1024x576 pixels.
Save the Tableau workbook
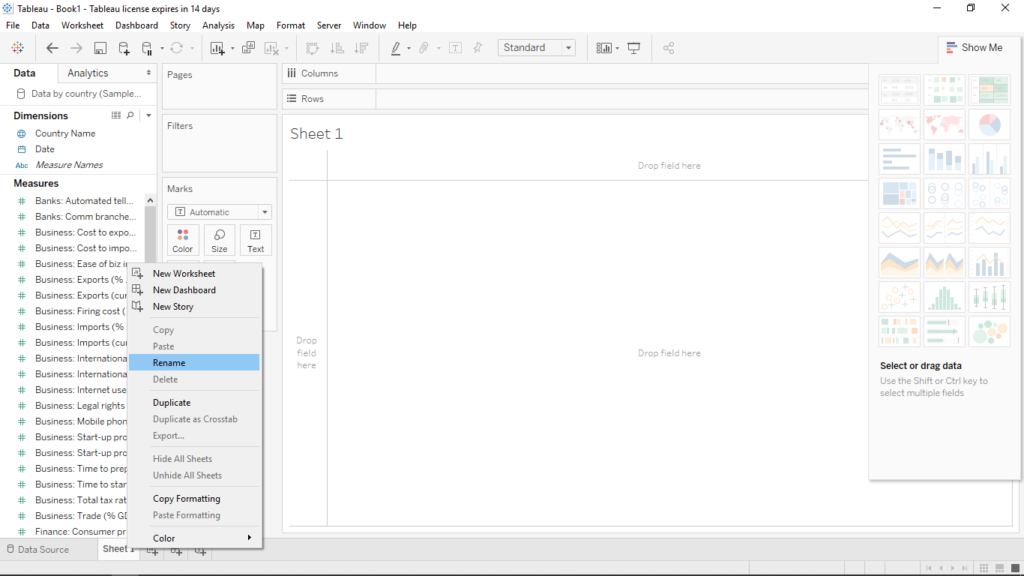coord(99,47)
